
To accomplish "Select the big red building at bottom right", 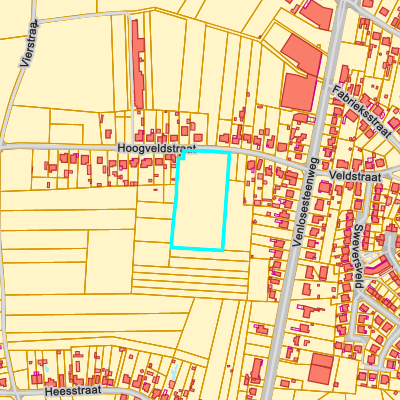I will (x=321, y=369).
